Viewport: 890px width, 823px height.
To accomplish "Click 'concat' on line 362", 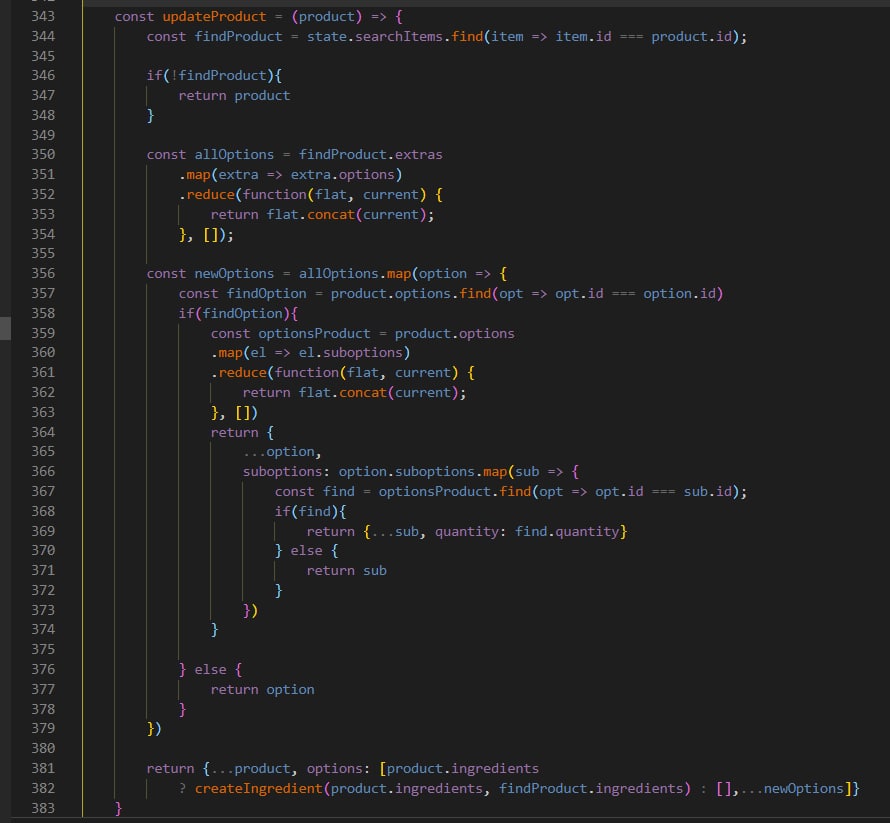I will 363,392.
